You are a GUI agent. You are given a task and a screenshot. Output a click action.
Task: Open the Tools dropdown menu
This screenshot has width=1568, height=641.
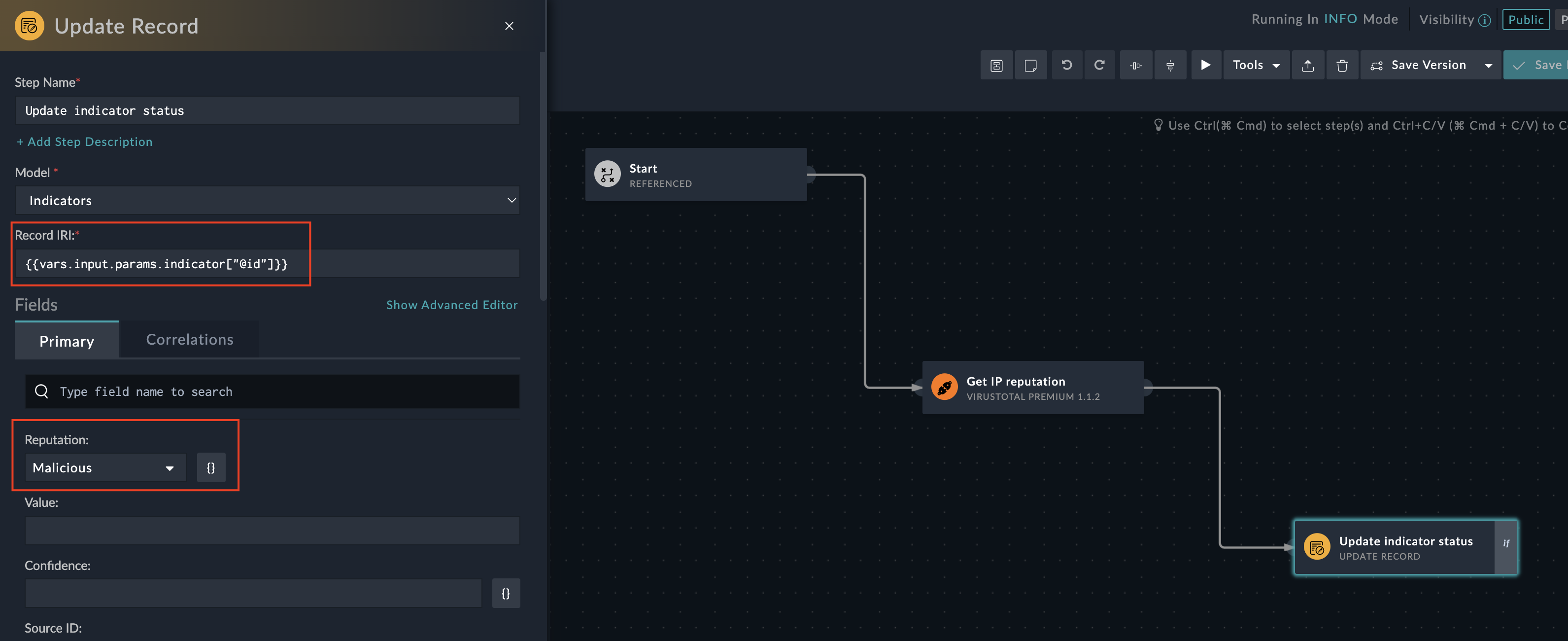1256,65
